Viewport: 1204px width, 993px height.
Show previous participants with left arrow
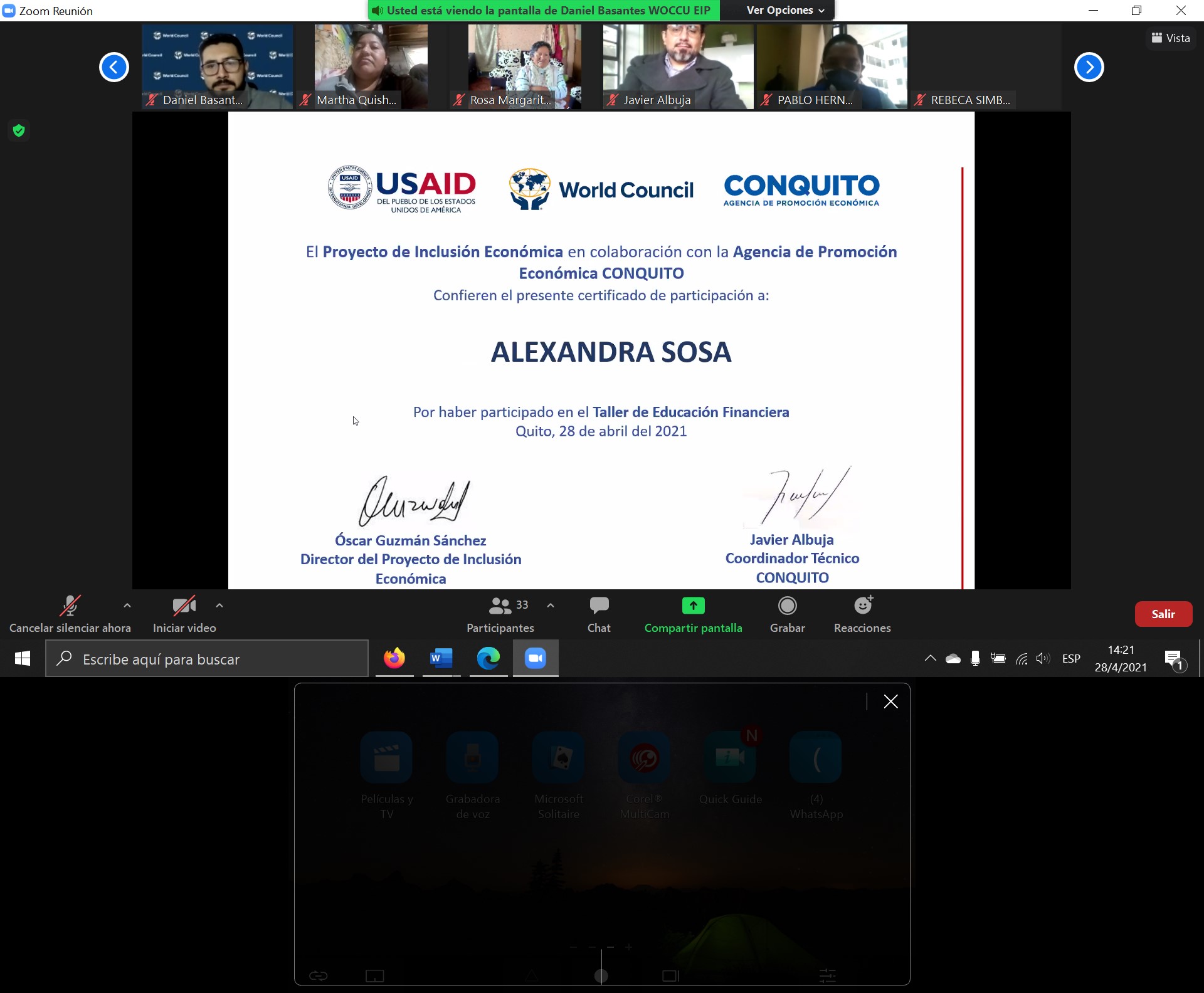(114, 67)
